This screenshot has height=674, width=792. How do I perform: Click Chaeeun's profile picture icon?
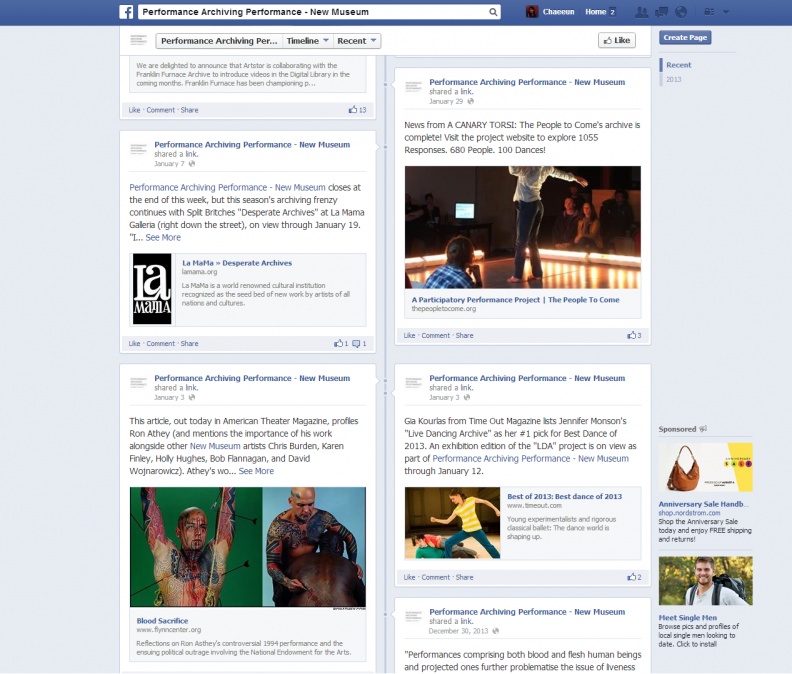pos(533,12)
